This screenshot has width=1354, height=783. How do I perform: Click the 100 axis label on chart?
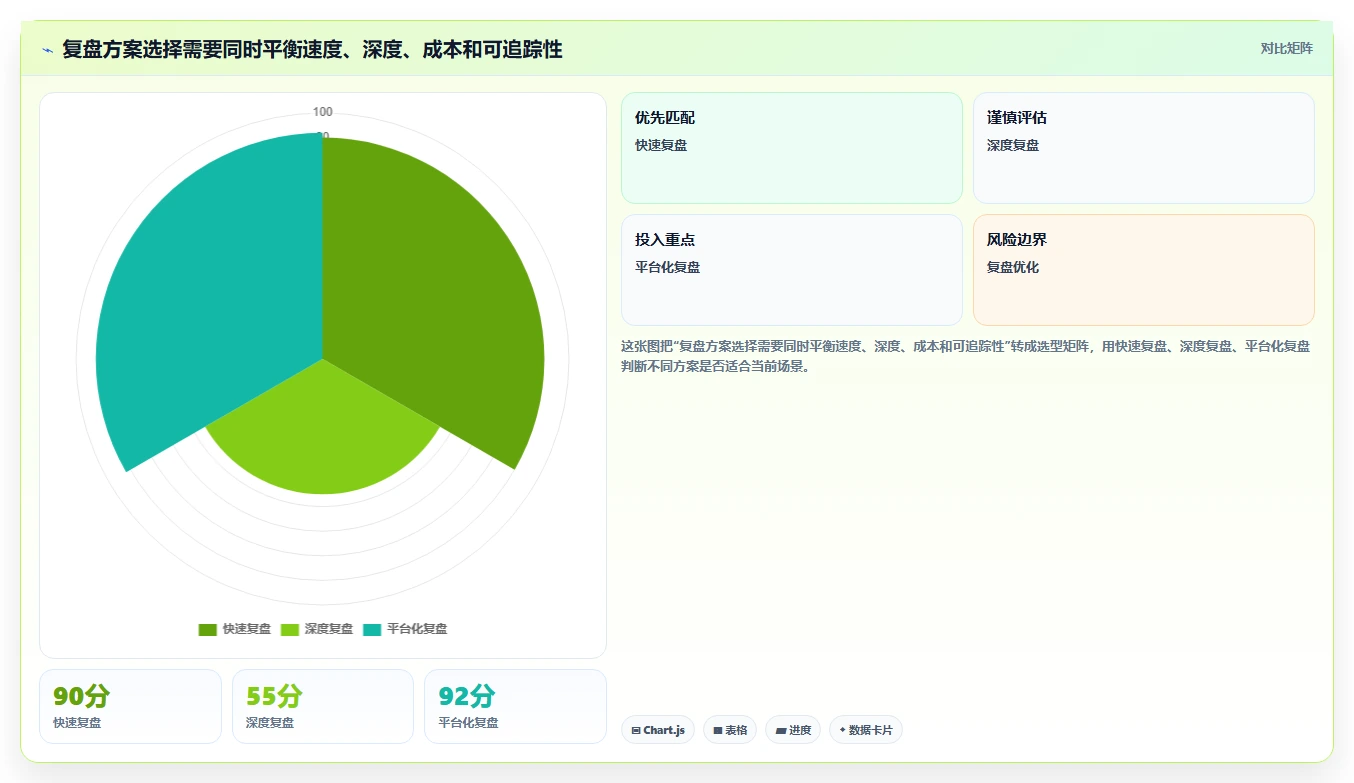(x=322, y=112)
